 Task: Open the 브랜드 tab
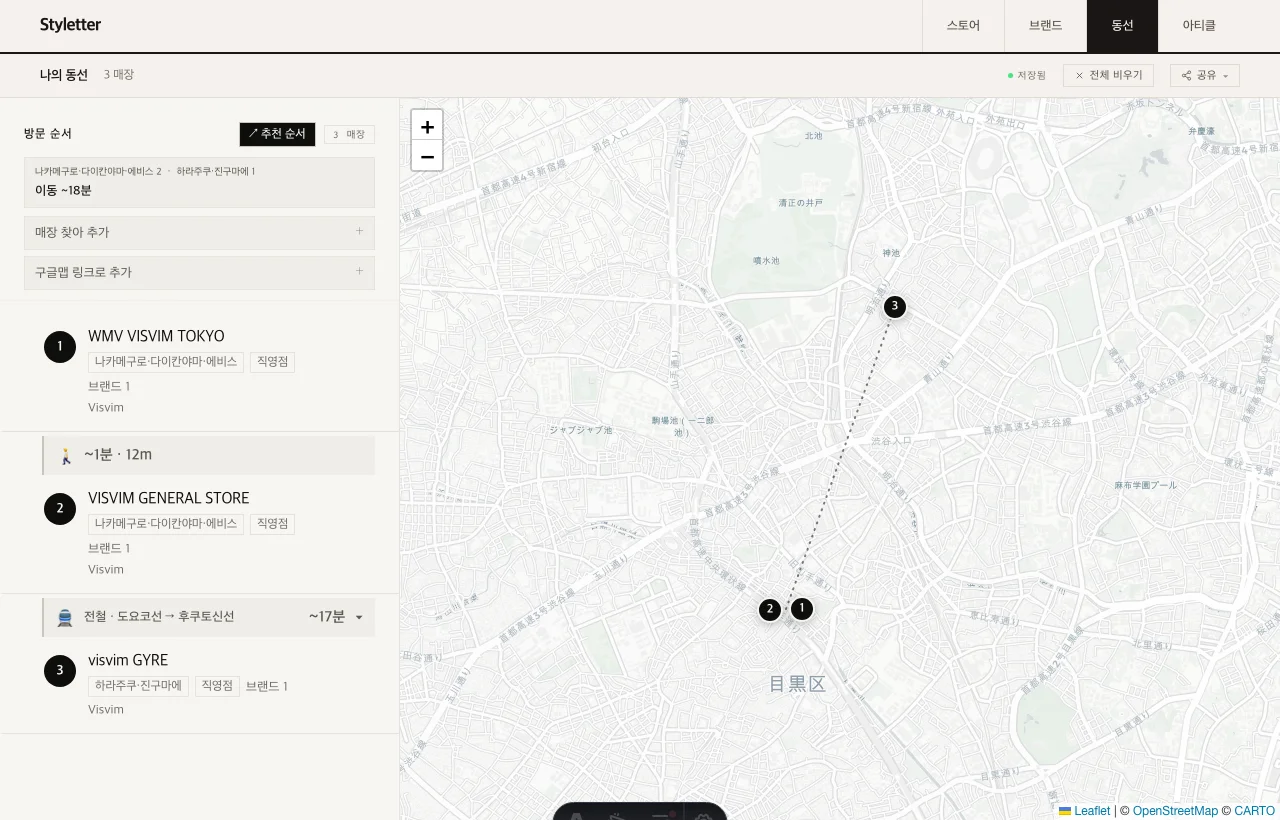click(1045, 26)
